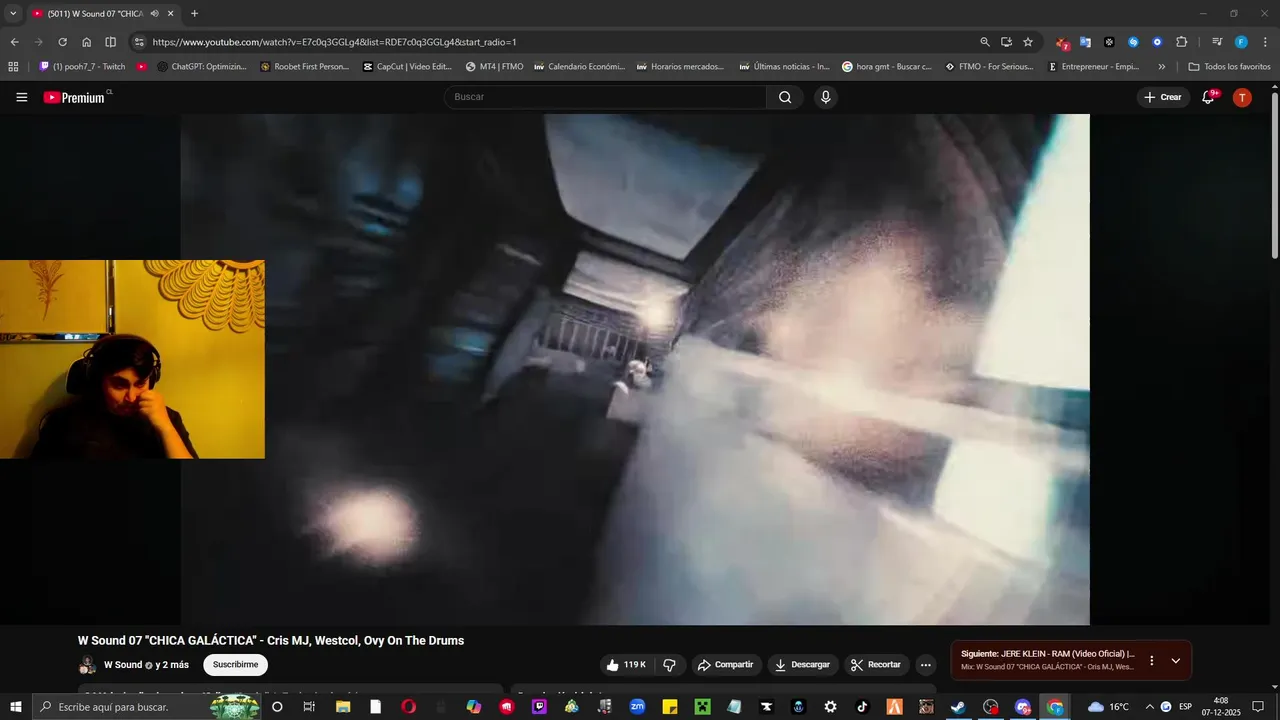Click the main video player frame
The height and width of the screenshot is (720, 1280).
click(x=635, y=369)
